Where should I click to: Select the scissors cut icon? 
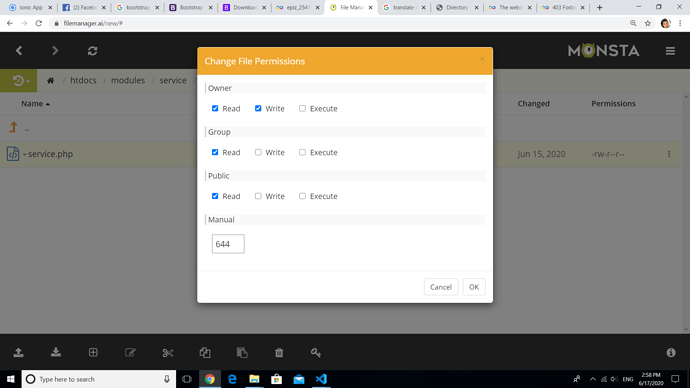coord(168,352)
